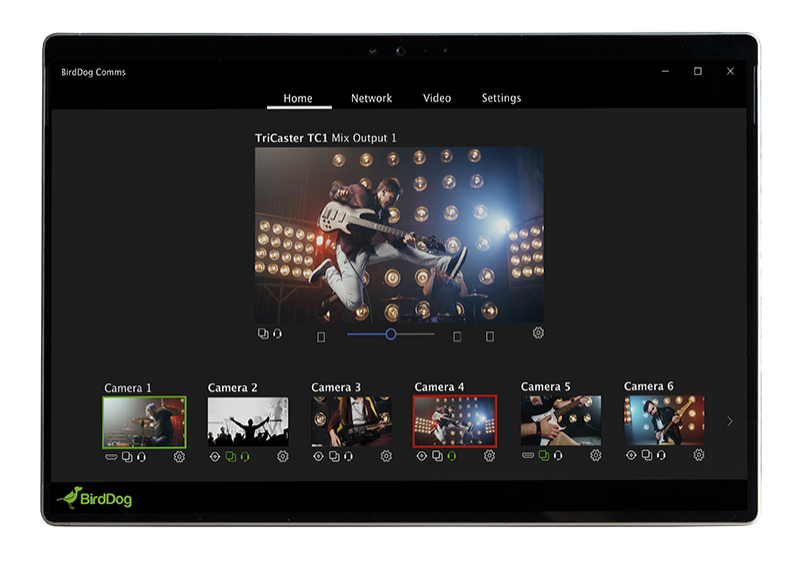This screenshot has width=800, height=562.
Task: Click Camera 1 connector icon
Action: coord(111,456)
